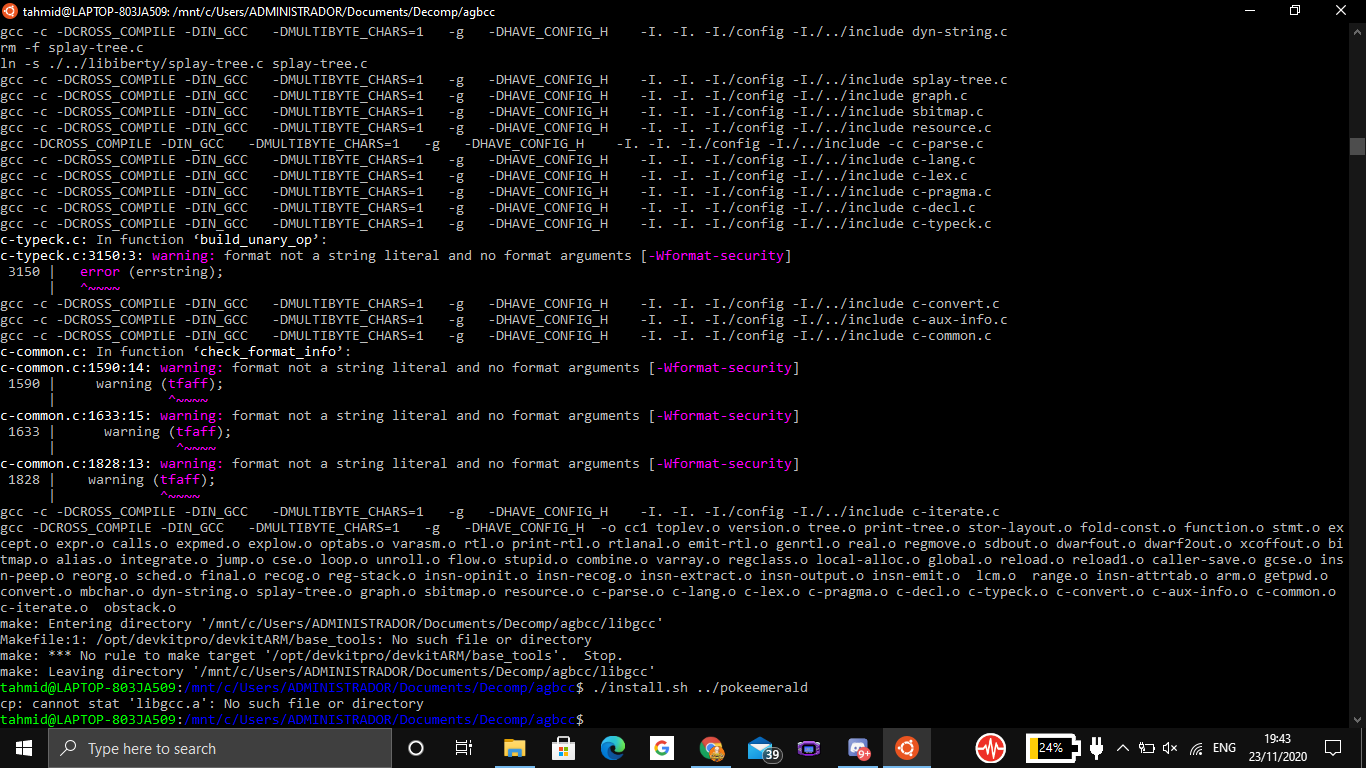Screen dimensions: 1366x768
Task: Unmute the system volume
Action: point(1171,748)
